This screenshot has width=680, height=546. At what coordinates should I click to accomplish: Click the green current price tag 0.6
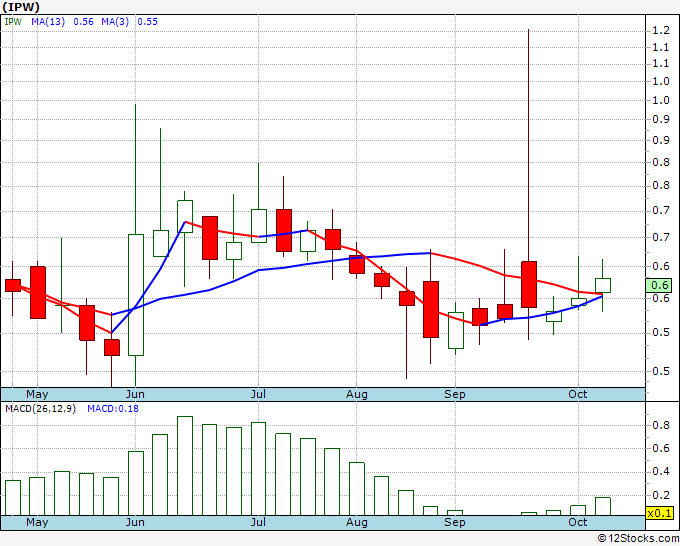660,285
